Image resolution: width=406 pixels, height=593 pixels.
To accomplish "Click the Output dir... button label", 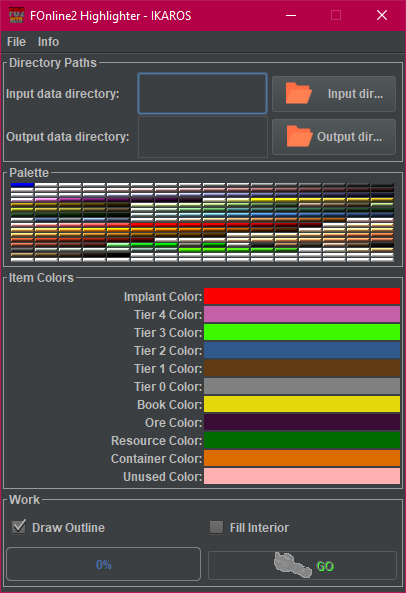I will (x=349, y=137).
